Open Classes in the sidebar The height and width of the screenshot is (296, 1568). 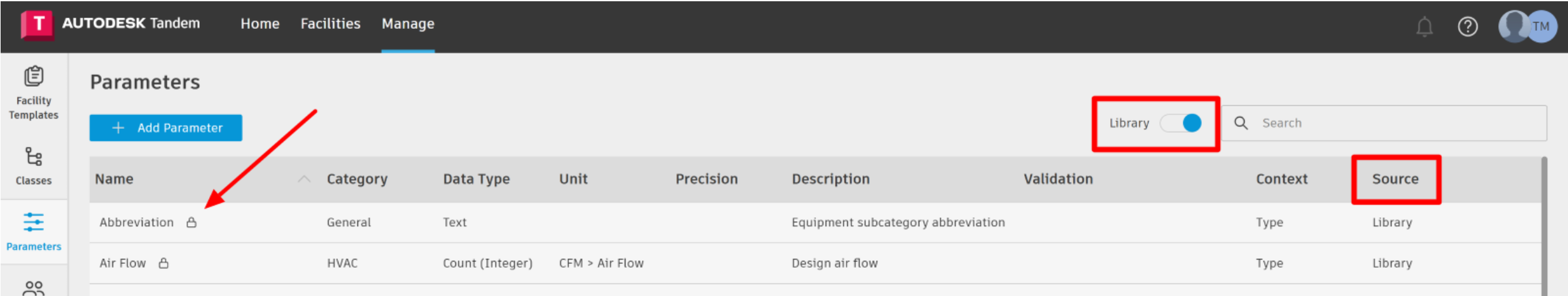pos(34,165)
